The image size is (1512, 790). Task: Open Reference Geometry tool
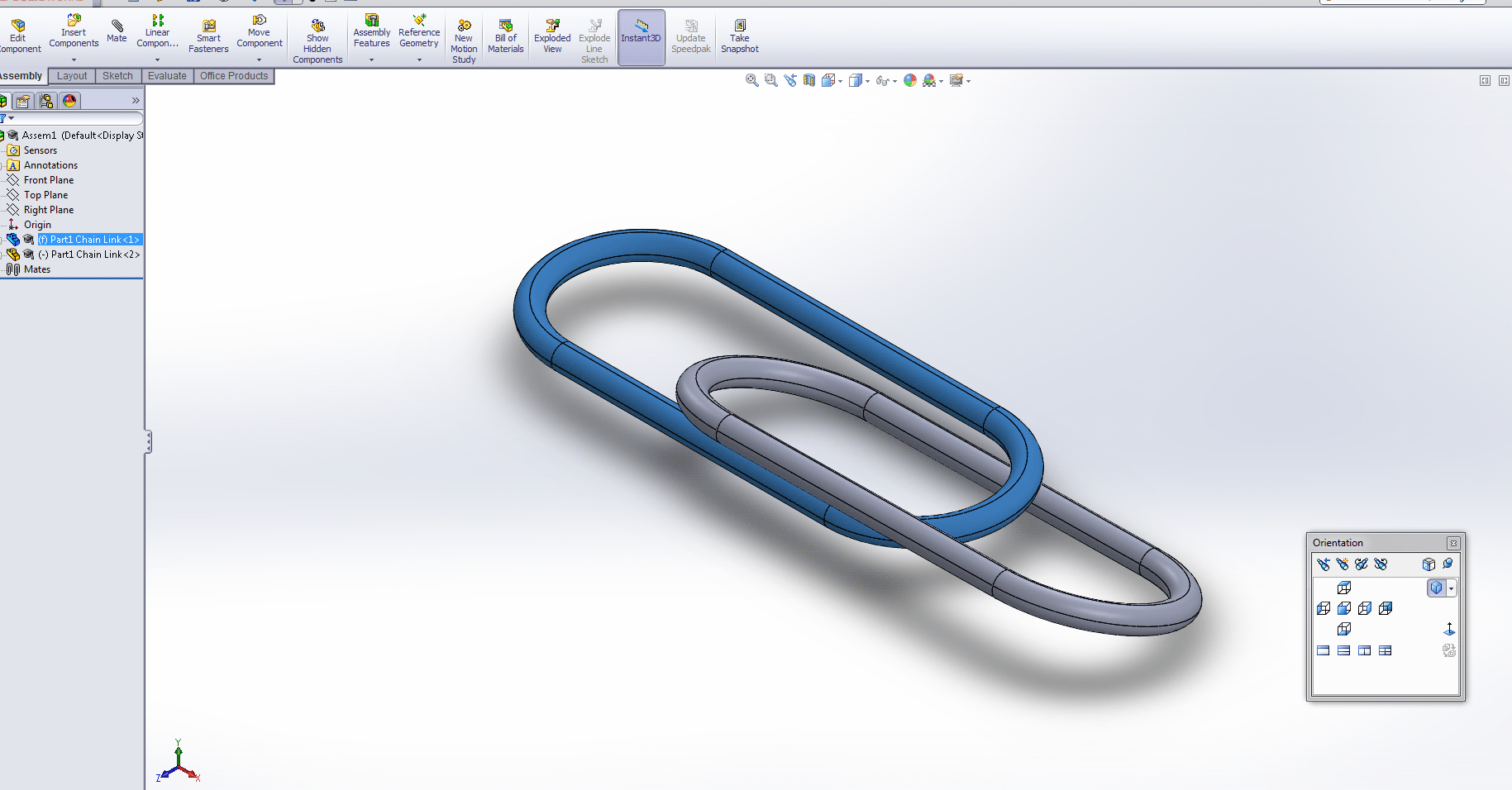tap(419, 31)
